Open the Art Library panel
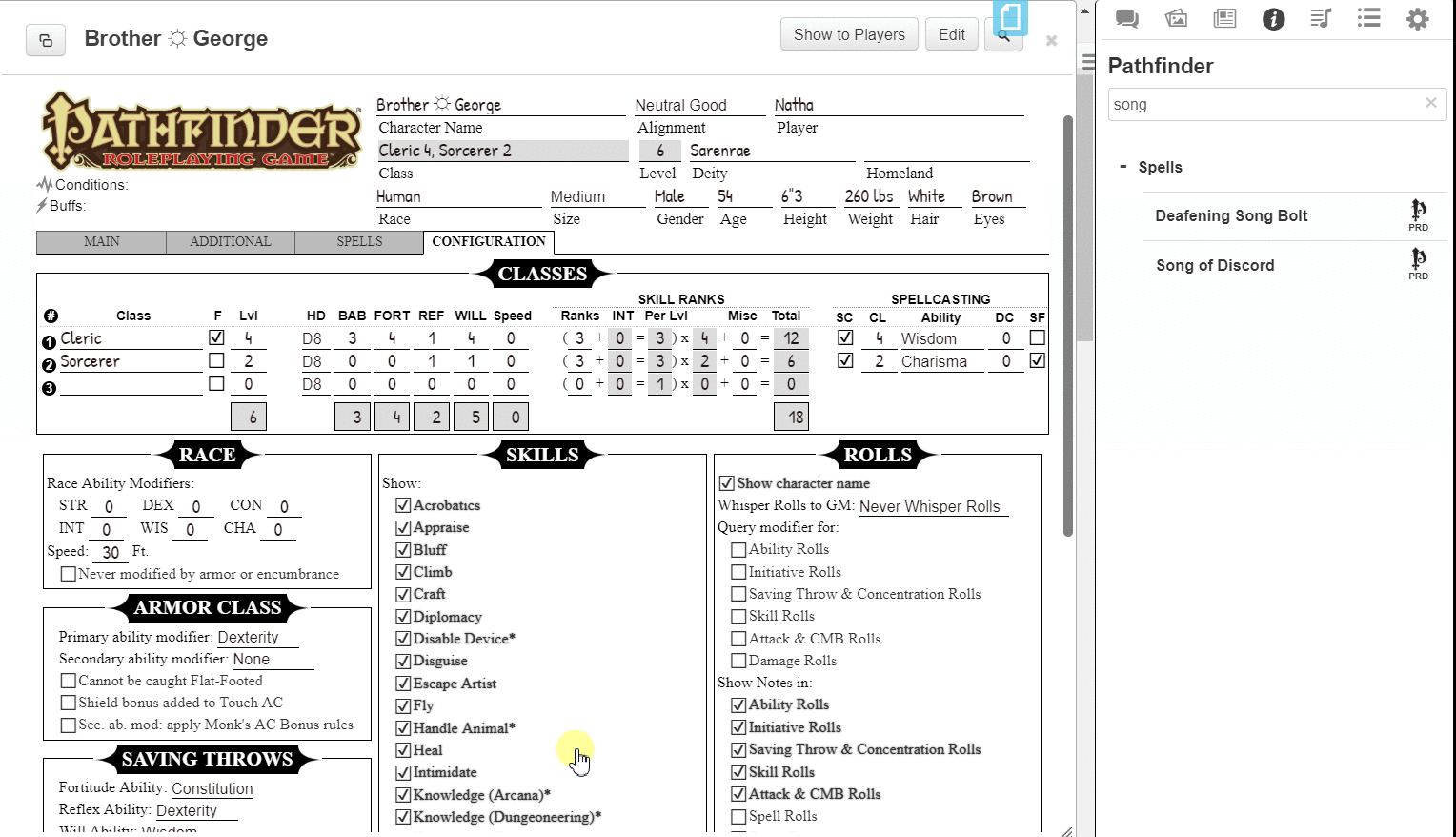The image size is (1456, 837). pyautogui.click(x=1175, y=18)
